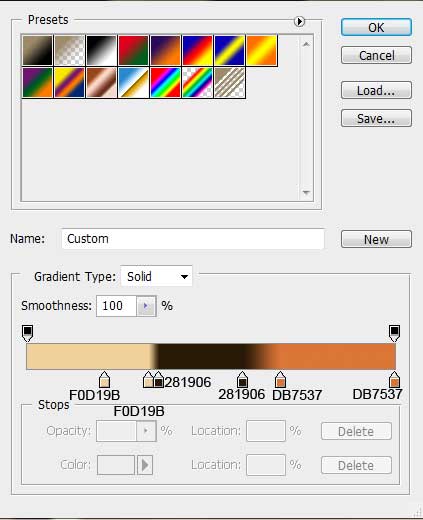Select the Foreground to Transparent gradient preset

point(69,50)
